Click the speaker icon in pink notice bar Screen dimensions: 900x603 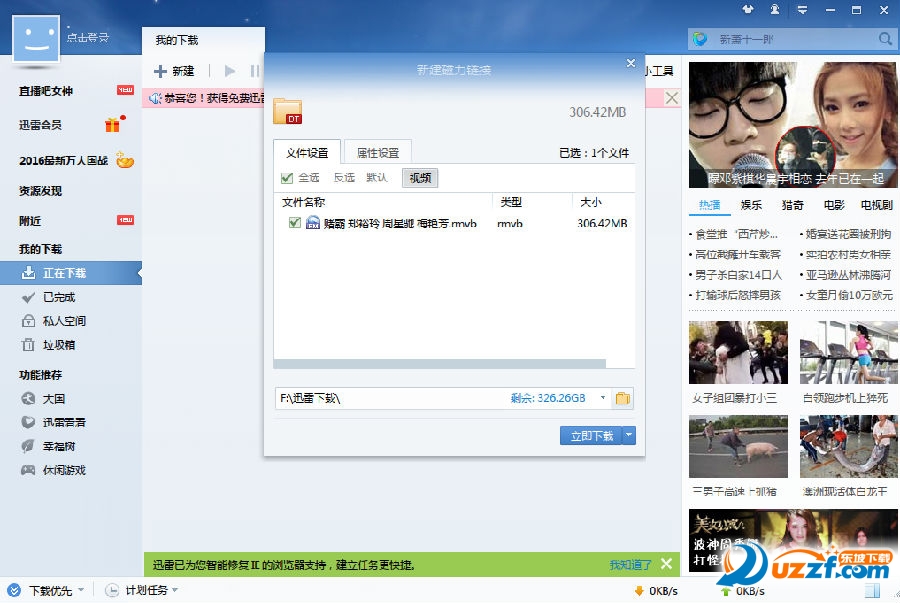click(x=155, y=99)
